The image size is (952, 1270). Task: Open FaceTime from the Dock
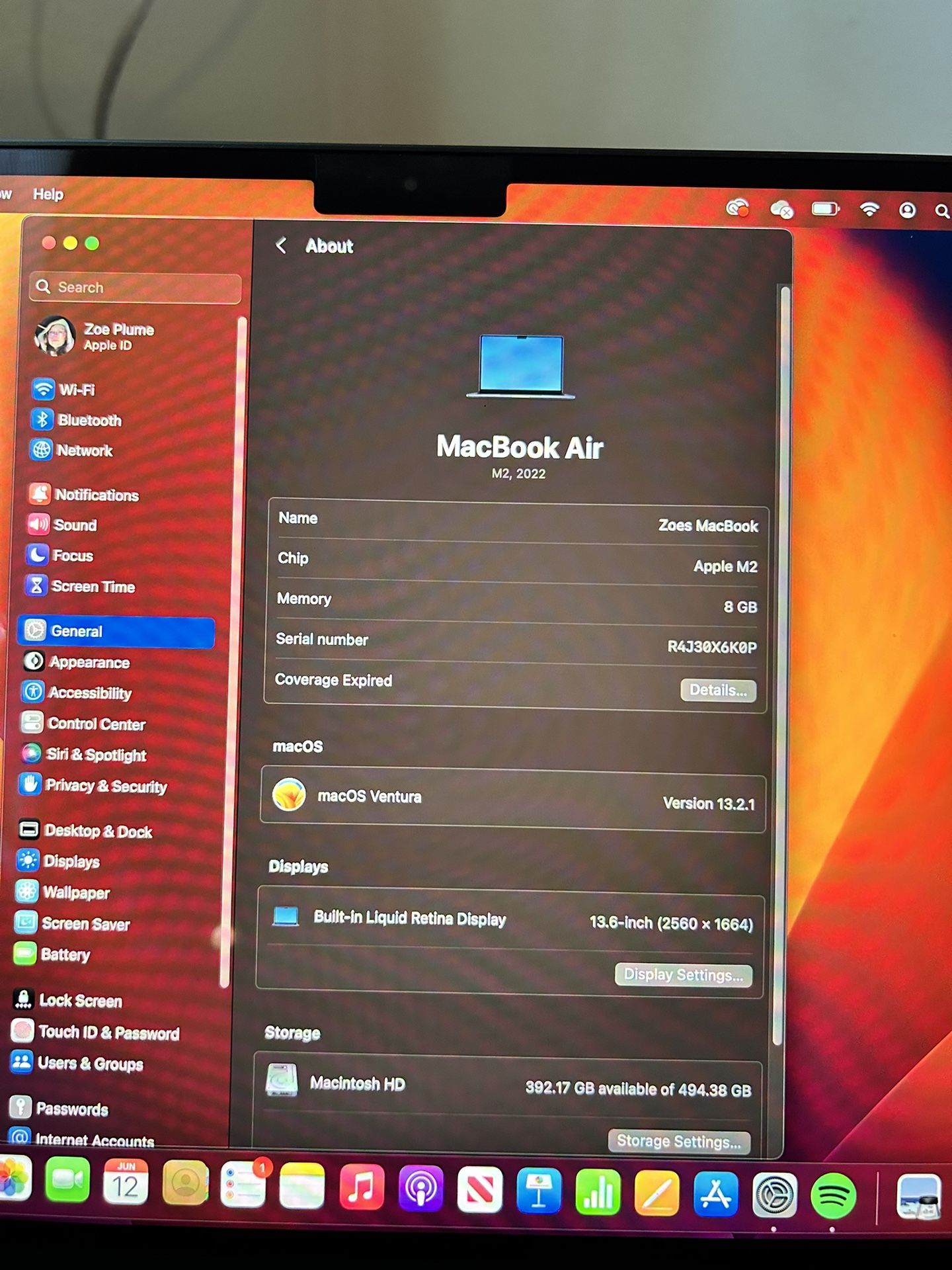(67, 1181)
